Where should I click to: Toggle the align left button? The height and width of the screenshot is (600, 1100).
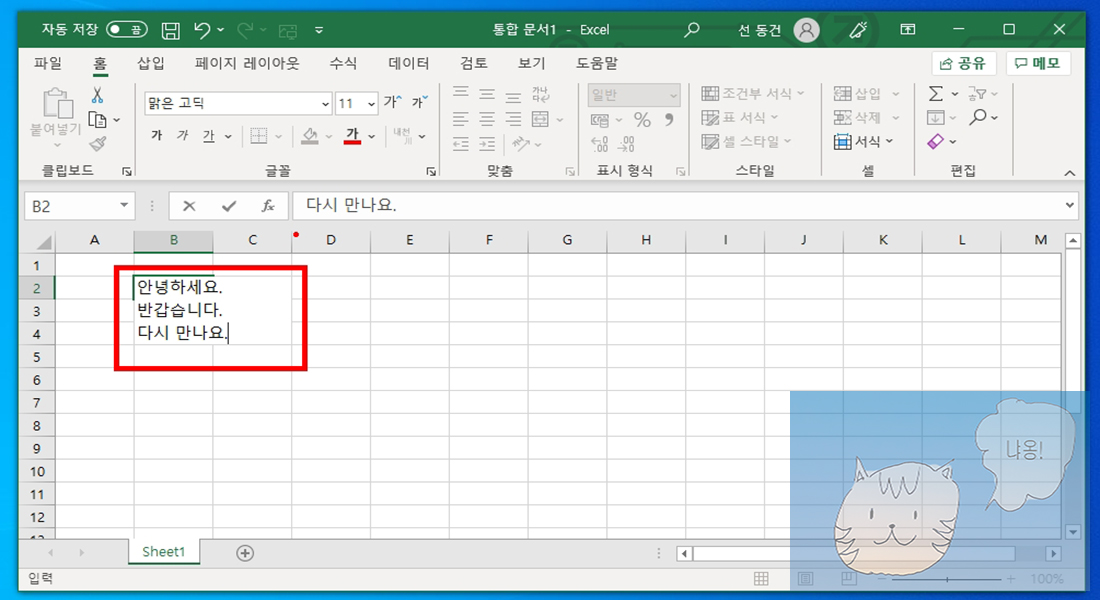coord(460,119)
